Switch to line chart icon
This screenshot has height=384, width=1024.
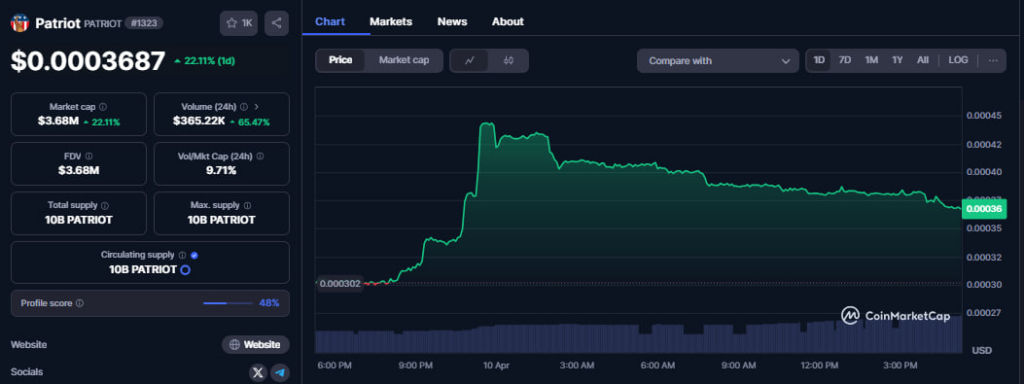470,61
